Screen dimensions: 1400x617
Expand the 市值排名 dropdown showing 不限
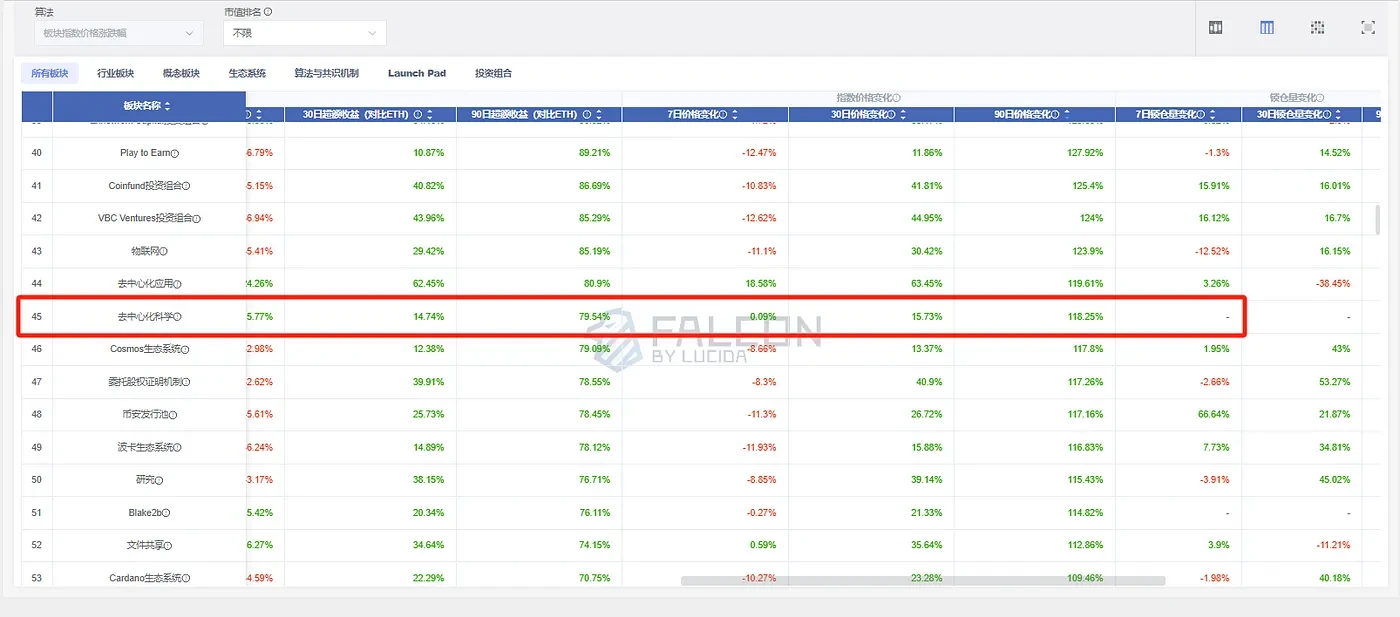tap(305, 32)
